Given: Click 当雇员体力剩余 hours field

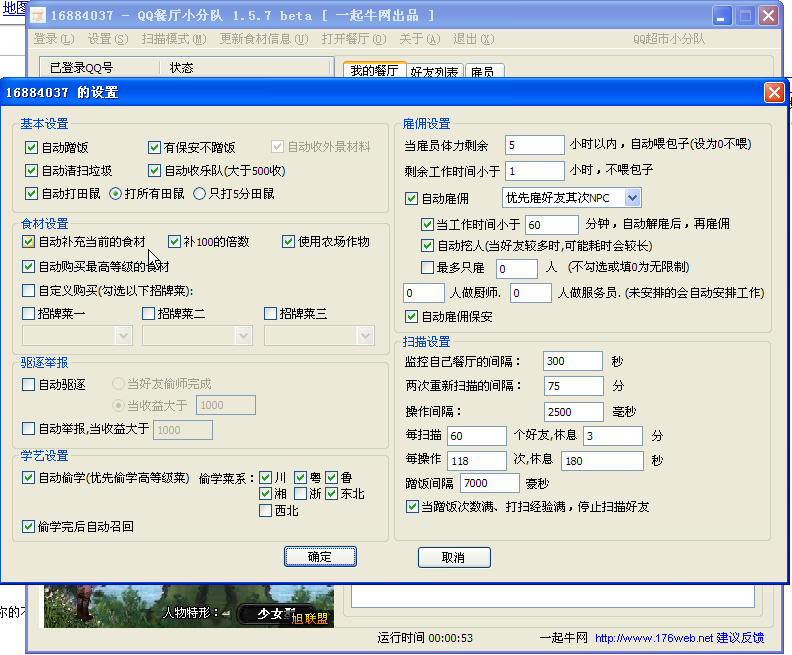Looking at the screenshot, I should [534, 145].
